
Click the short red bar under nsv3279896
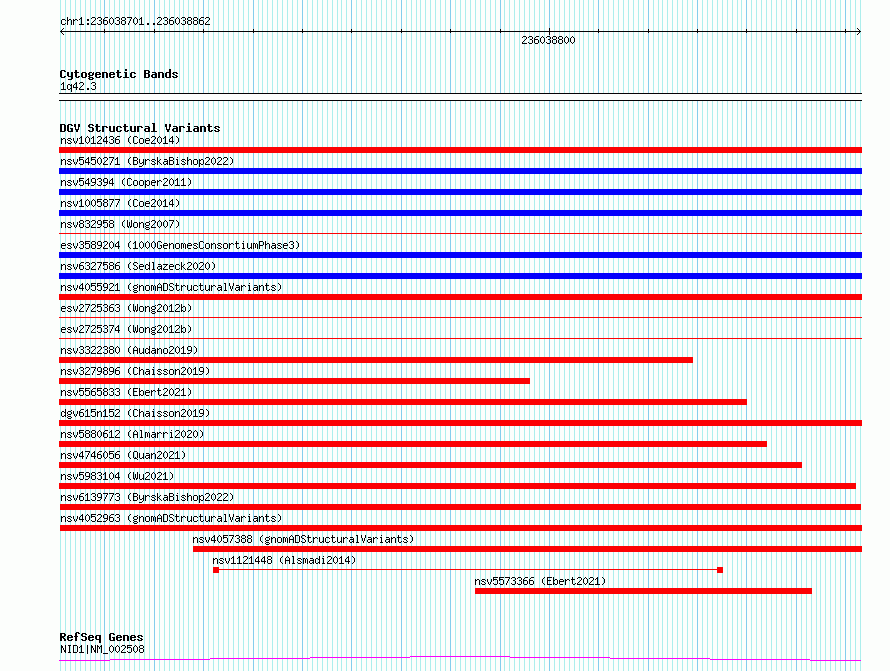click(295, 381)
